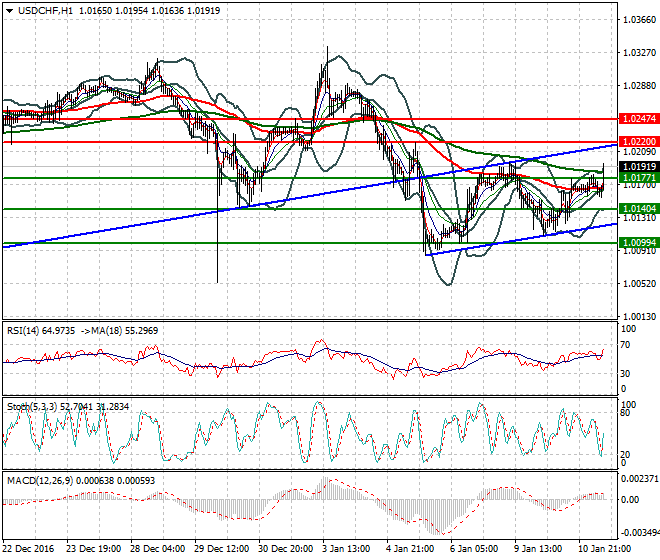Click the 1.00520 price scale value
Image resolution: width=660 pixels, height=560 pixels.
pos(639,283)
